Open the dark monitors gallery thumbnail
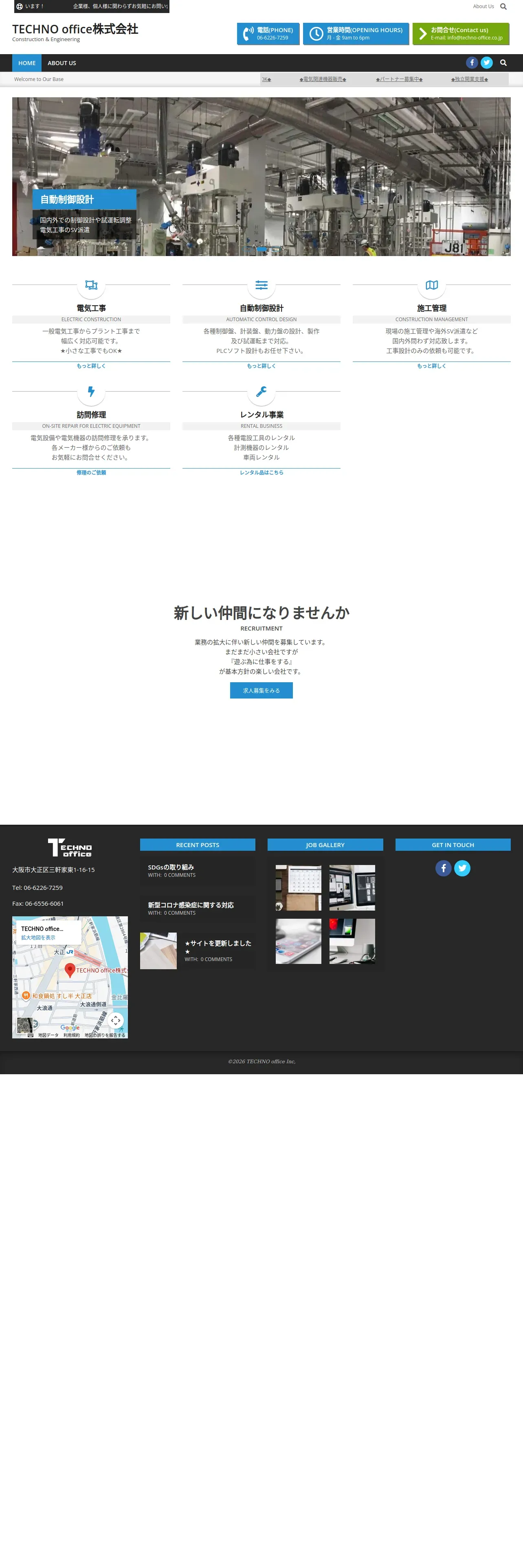This screenshot has height=1568, width=523. (x=352, y=887)
